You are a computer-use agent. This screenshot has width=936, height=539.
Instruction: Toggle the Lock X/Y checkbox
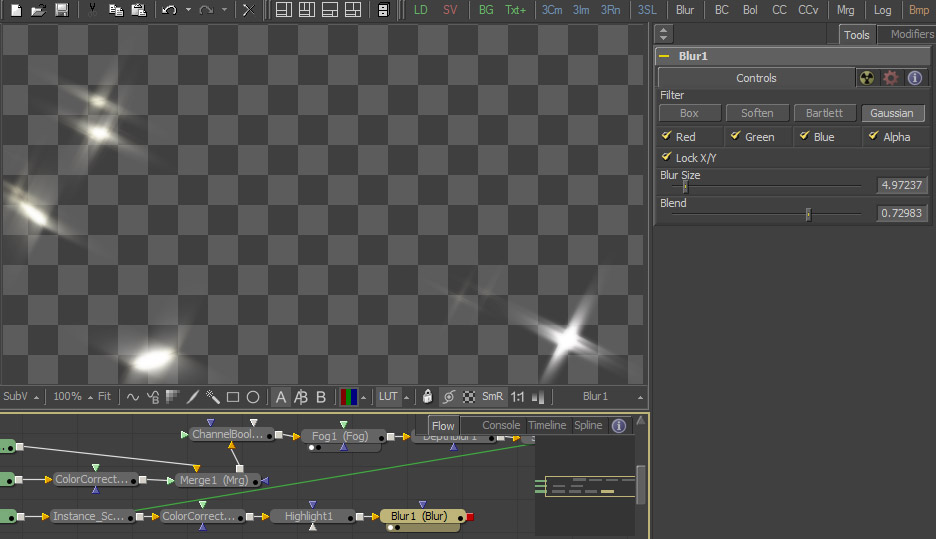point(667,157)
